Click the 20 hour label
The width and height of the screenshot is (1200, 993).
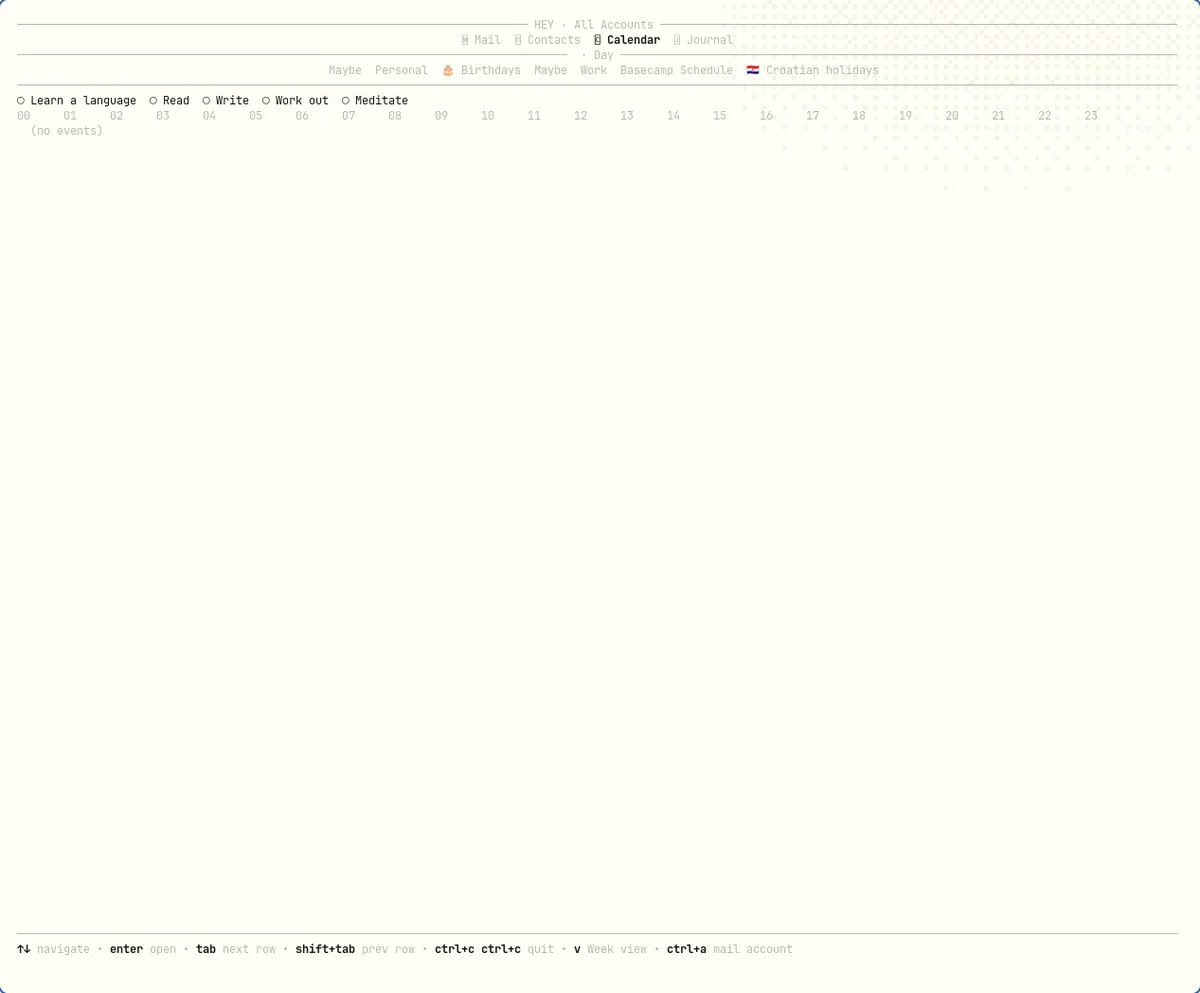952,116
